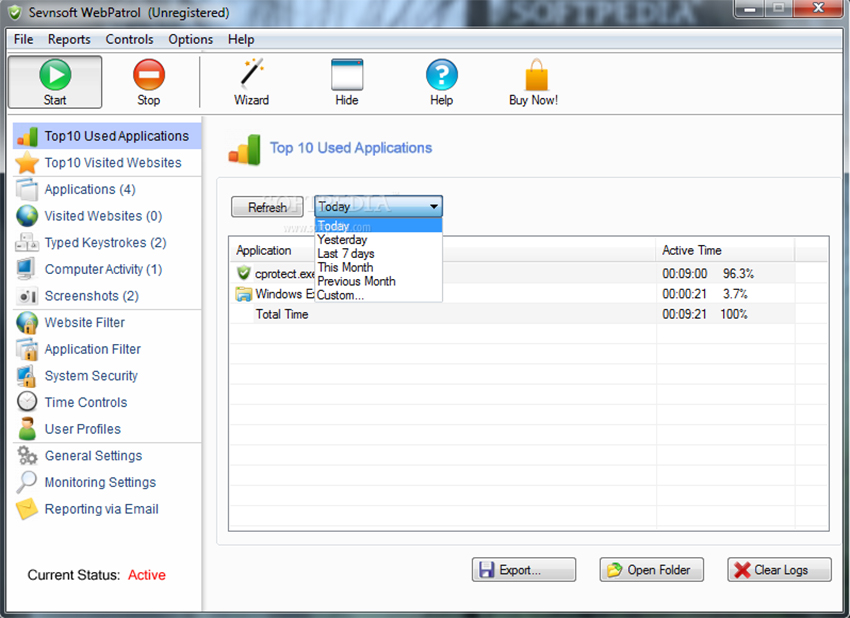This screenshot has height=618, width=850.
Task: Select Top10 Used Applications bar chart icon
Action: 27,136
